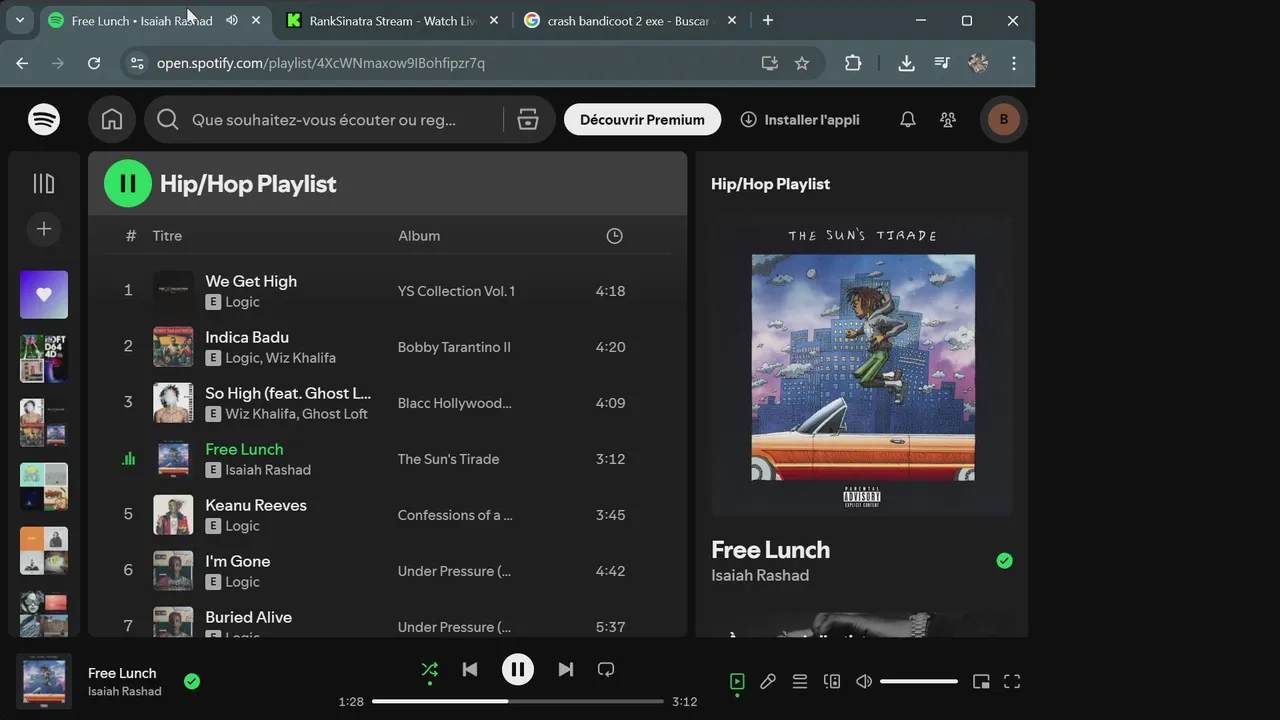Viewport: 1280px width, 720px height.
Task: Open the play queue
Action: point(800,682)
